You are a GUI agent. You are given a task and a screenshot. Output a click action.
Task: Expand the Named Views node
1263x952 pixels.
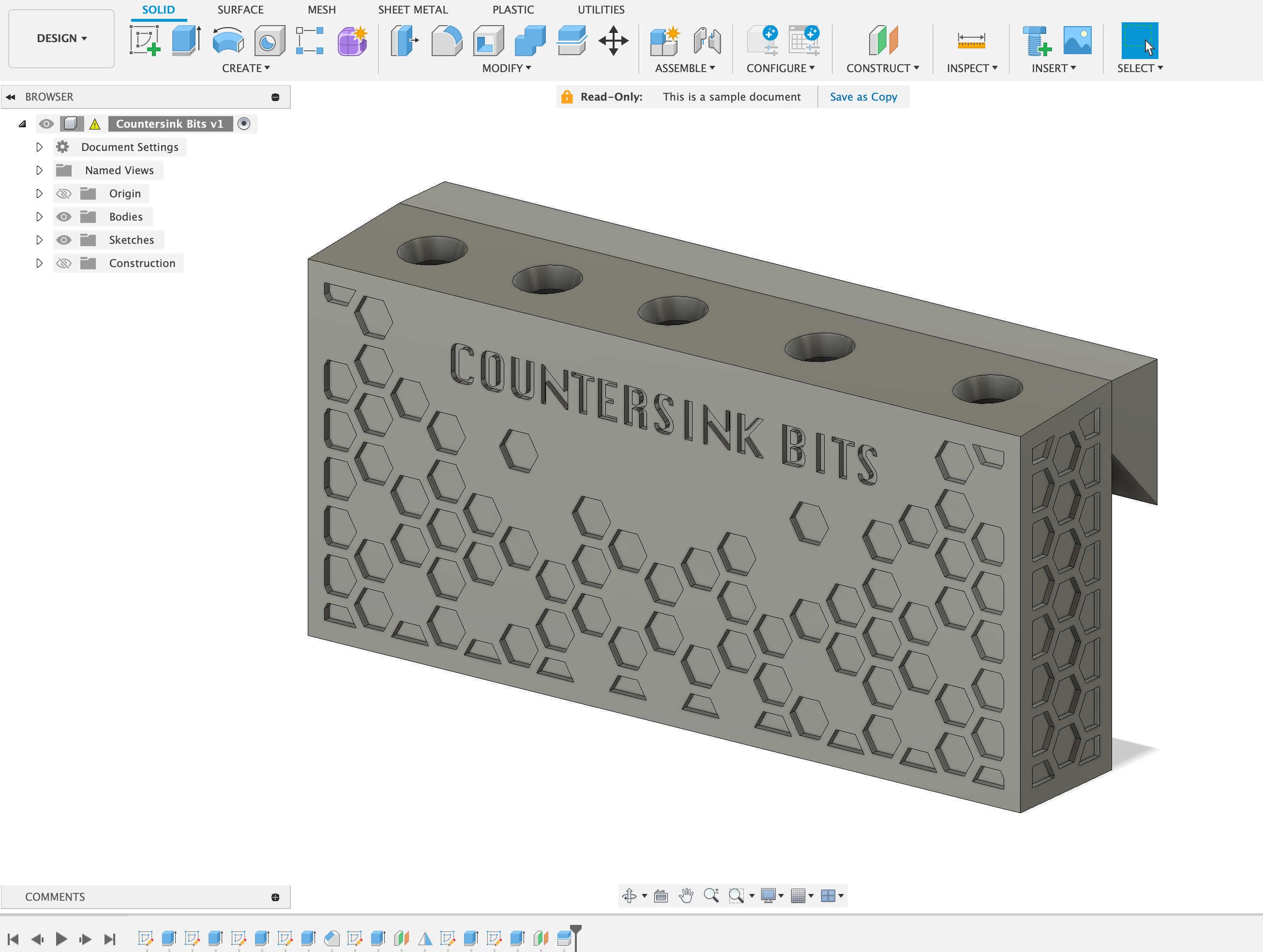pos(39,170)
